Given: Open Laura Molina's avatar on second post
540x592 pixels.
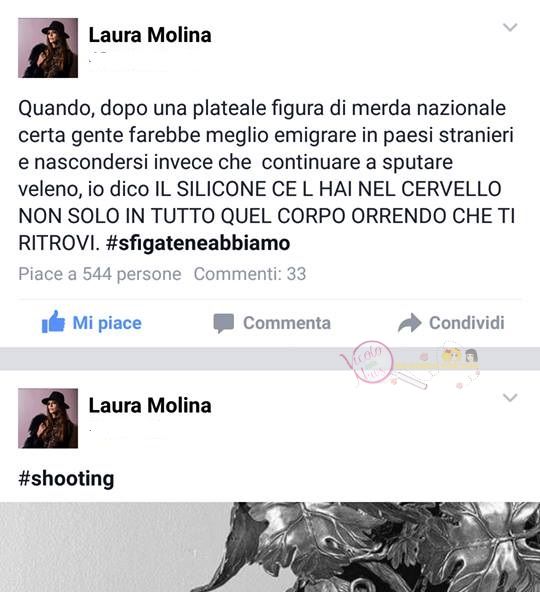Looking at the screenshot, I should point(48,418).
